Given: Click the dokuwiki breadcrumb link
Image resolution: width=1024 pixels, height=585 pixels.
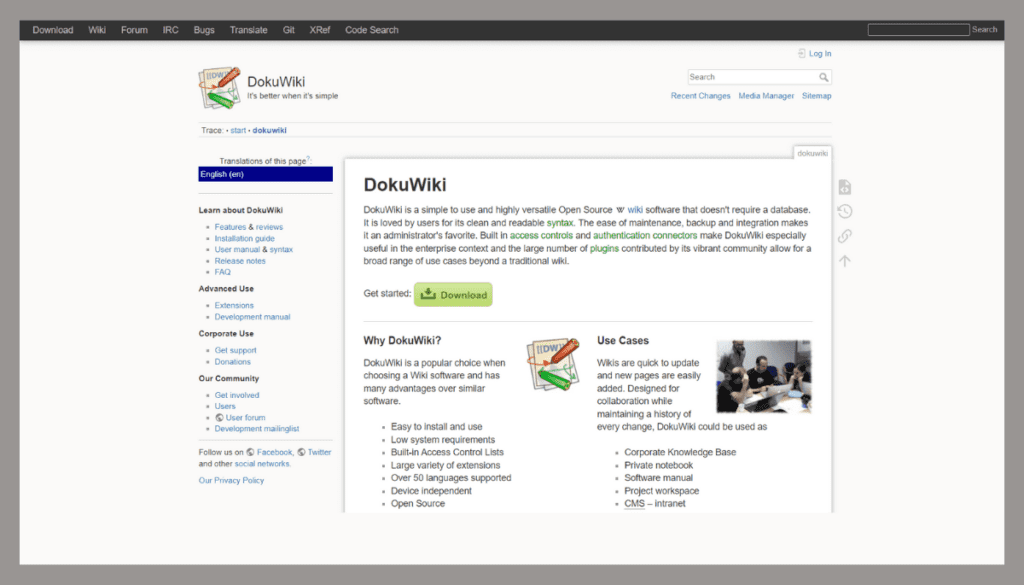Looking at the screenshot, I should (269, 131).
